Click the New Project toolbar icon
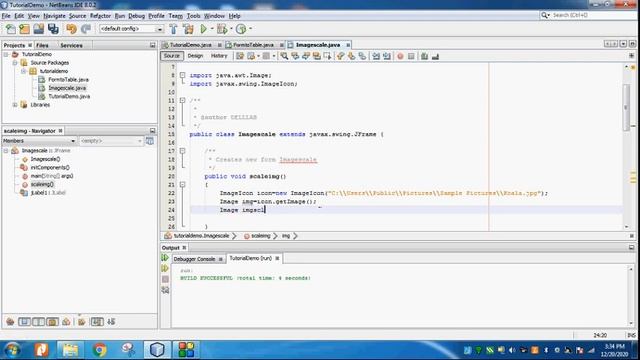Image resolution: width=640 pixels, height=360 pixels. [x=24, y=29]
